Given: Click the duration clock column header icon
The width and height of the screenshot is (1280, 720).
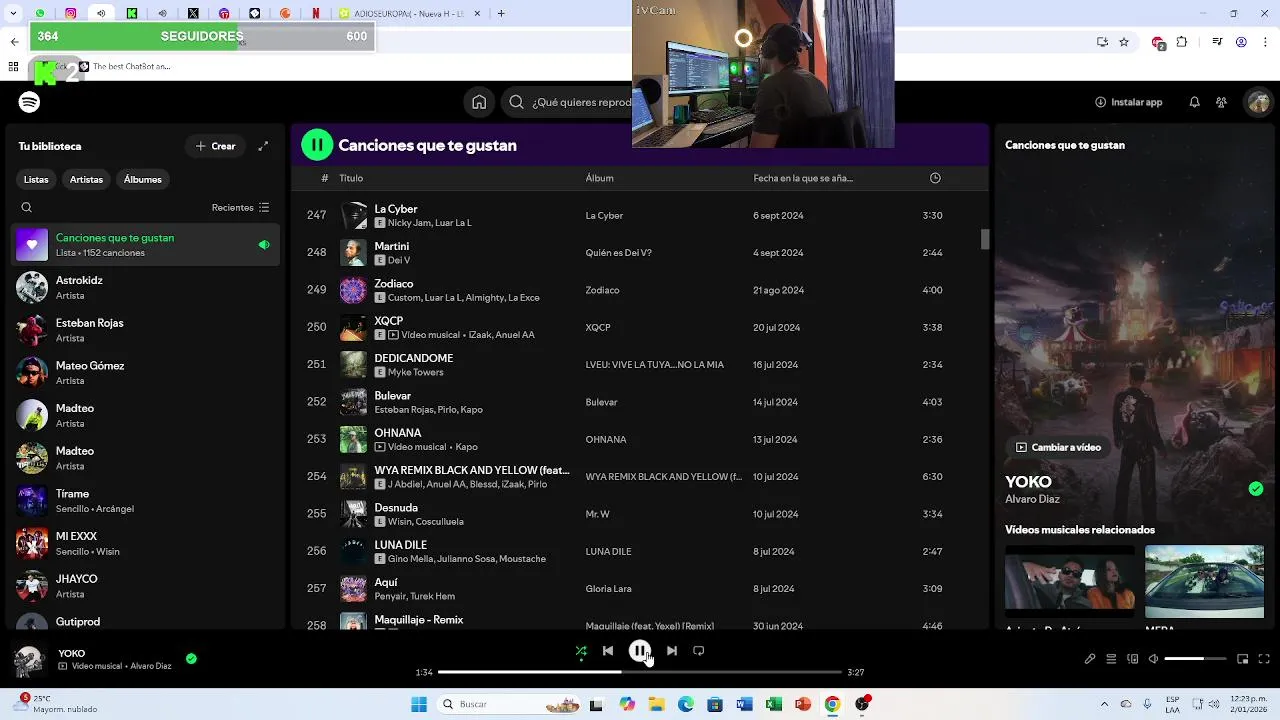Looking at the screenshot, I should coord(935,178).
